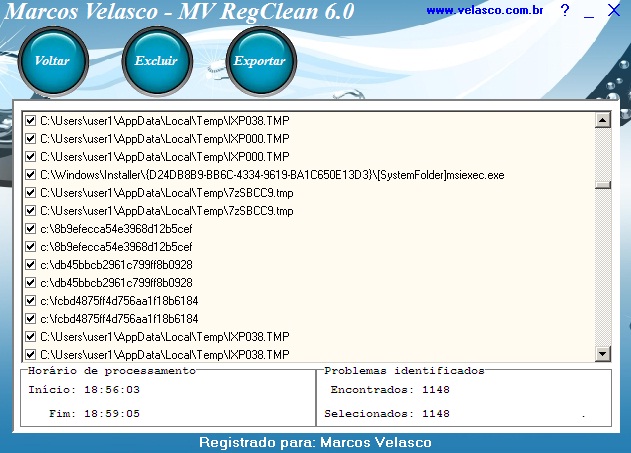
Task: Toggle the IXP000.TMP checkbox directly above msiexec.exe
Action: pos(30,156)
